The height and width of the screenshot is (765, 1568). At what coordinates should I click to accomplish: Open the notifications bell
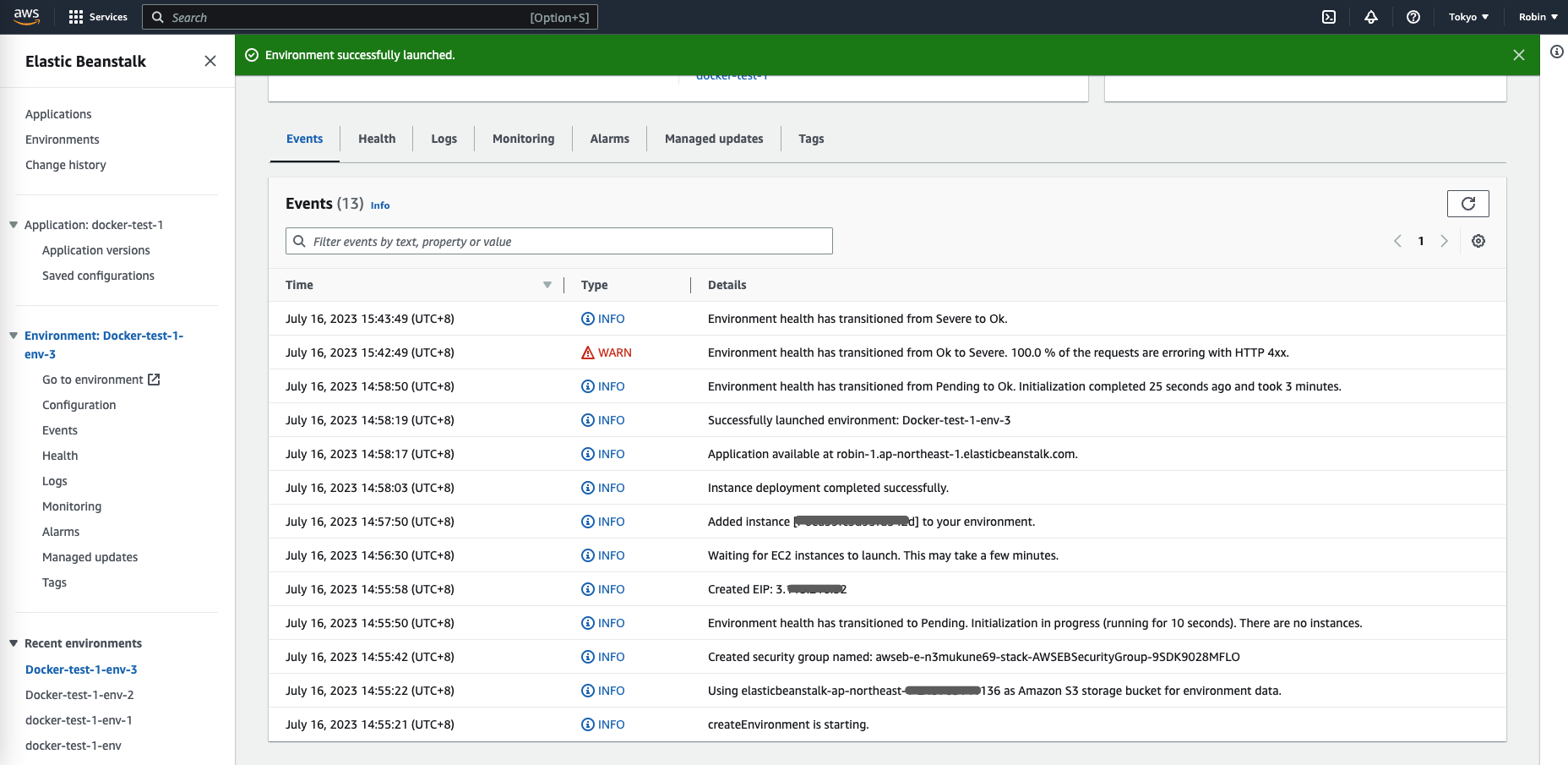(1371, 17)
